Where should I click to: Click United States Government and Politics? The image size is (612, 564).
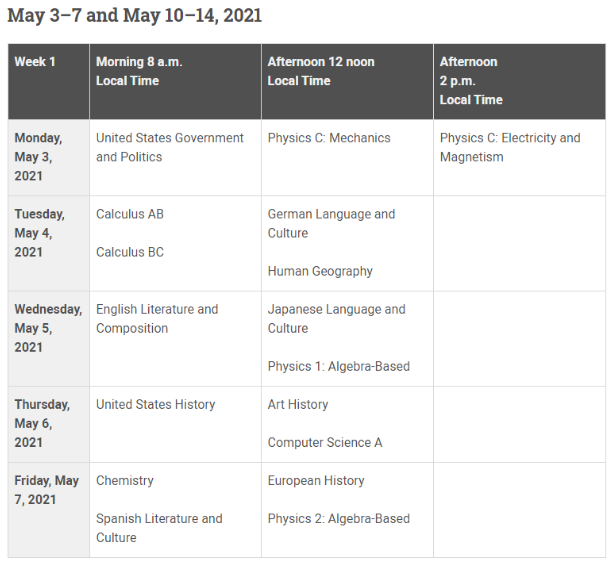[170, 147]
